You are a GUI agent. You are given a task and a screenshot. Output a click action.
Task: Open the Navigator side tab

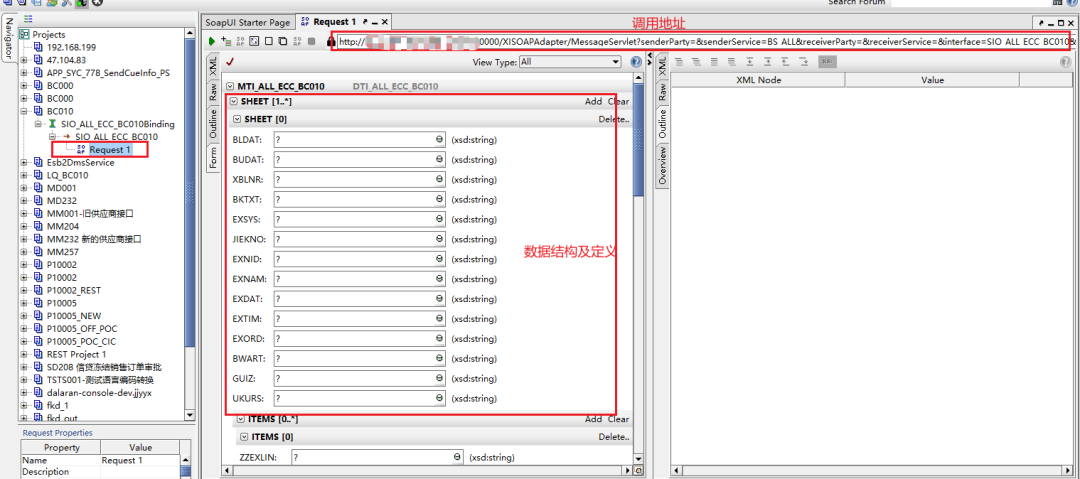(x=8, y=37)
